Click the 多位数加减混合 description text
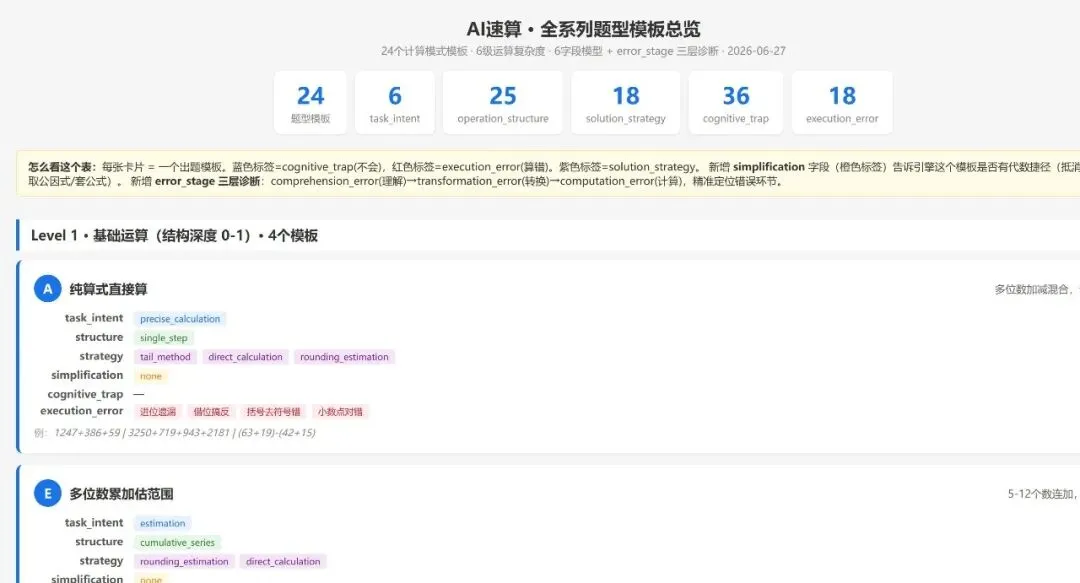Viewport: 1080px width, 583px height. coord(1037,289)
